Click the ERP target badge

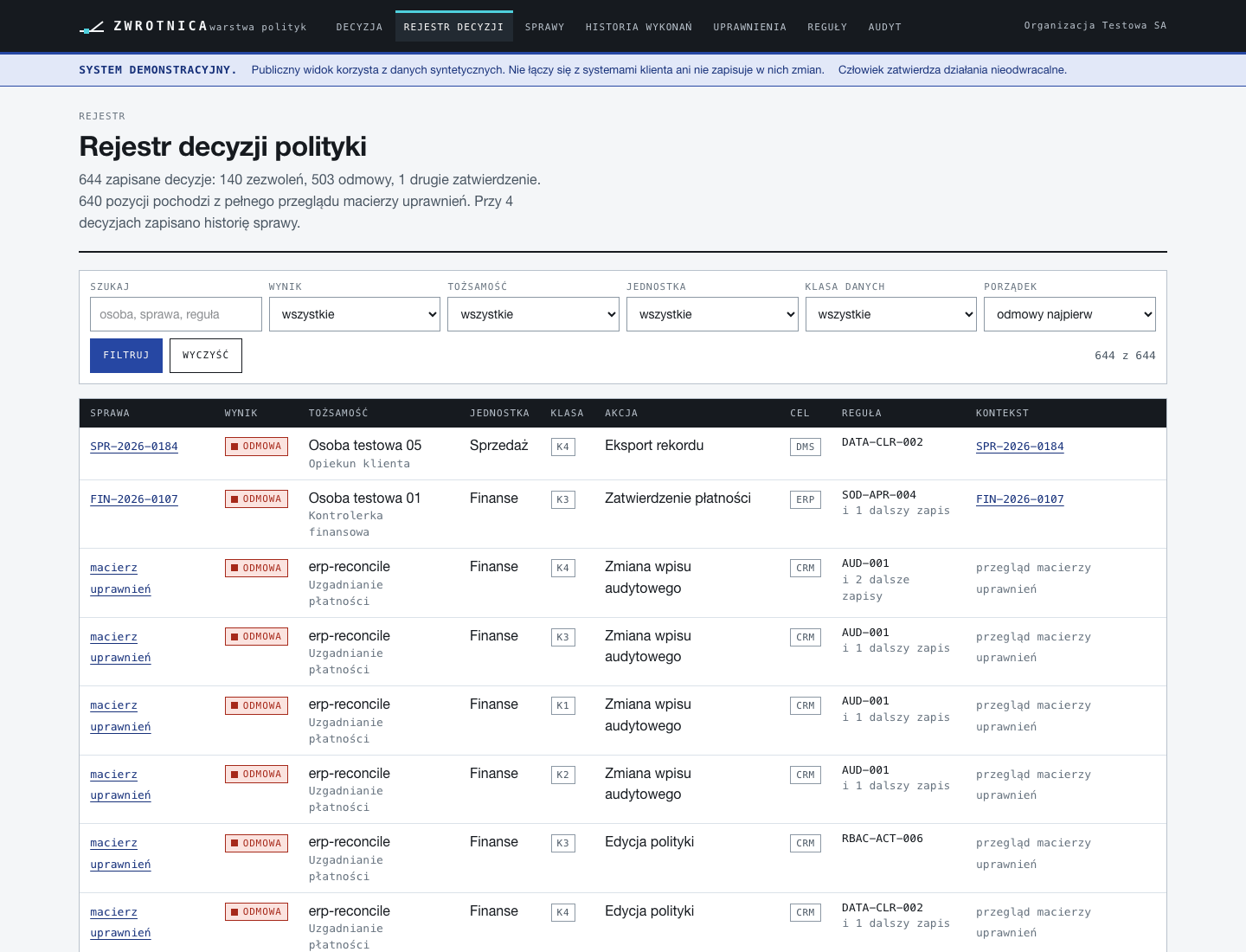tap(806, 499)
